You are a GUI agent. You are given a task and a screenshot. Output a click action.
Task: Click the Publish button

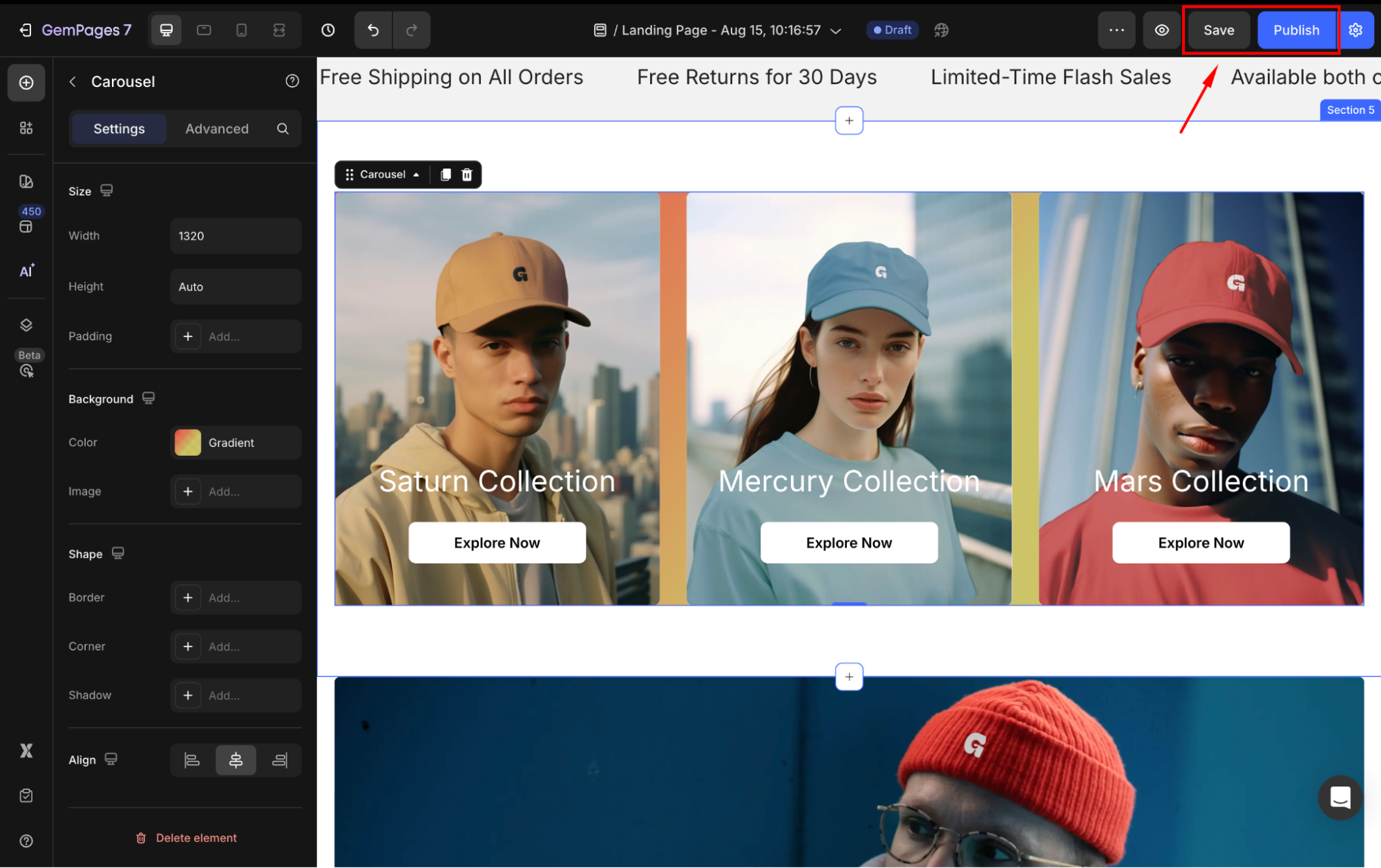[x=1296, y=30]
